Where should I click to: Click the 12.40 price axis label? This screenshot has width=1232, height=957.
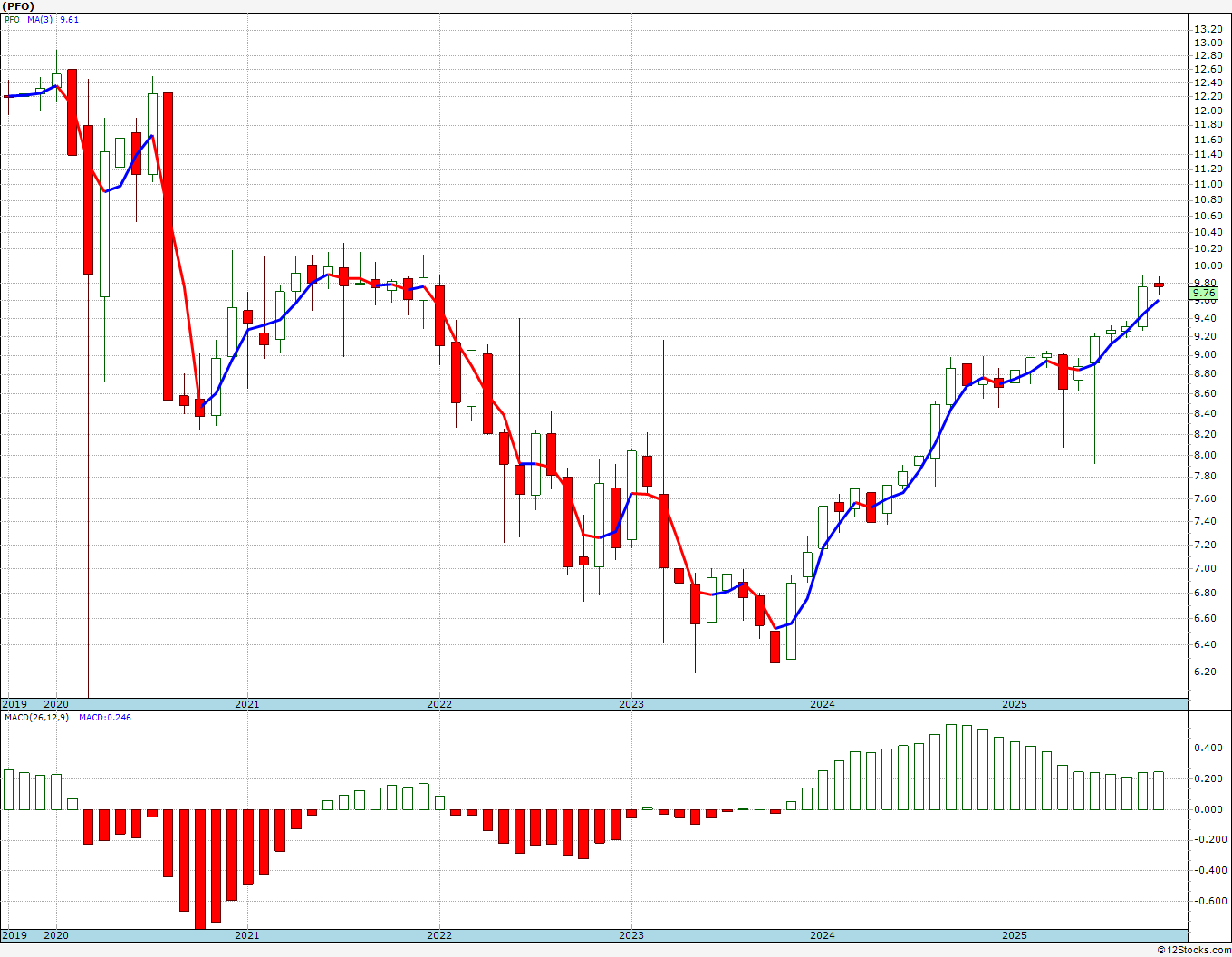tap(1207, 83)
